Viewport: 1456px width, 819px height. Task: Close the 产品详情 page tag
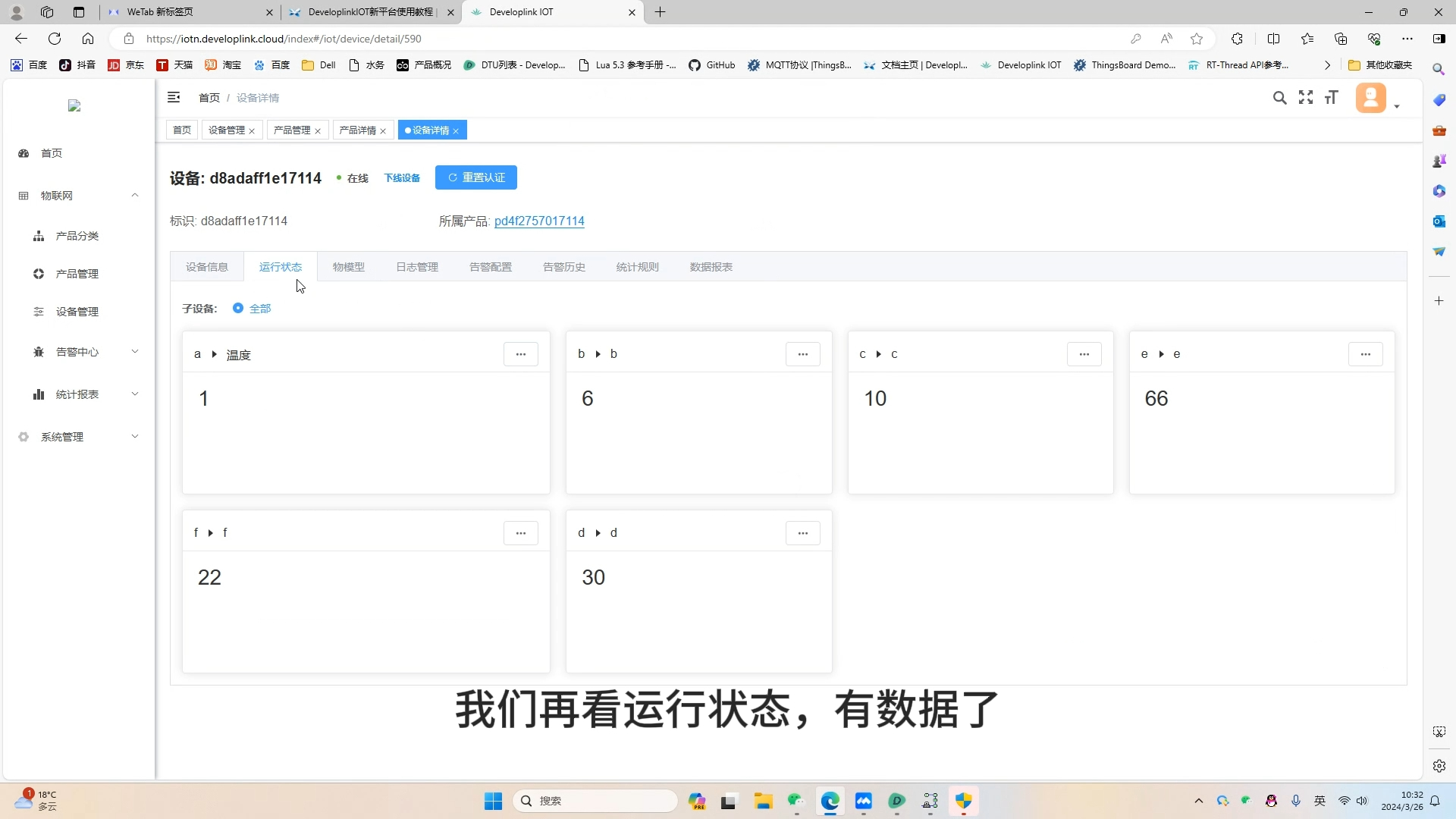tap(383, 131)
